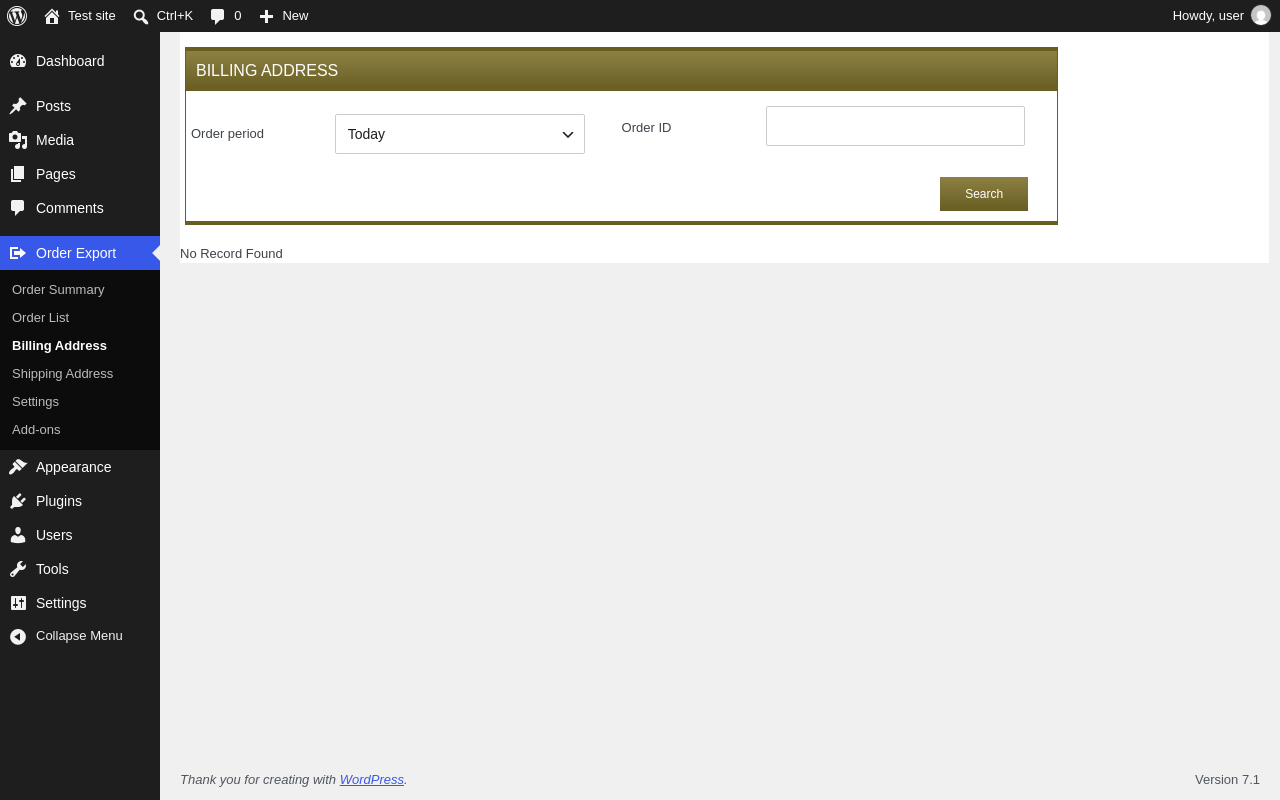1280x800 pixels.
Task: Click the Search button
Action: [x=984, y=194]
